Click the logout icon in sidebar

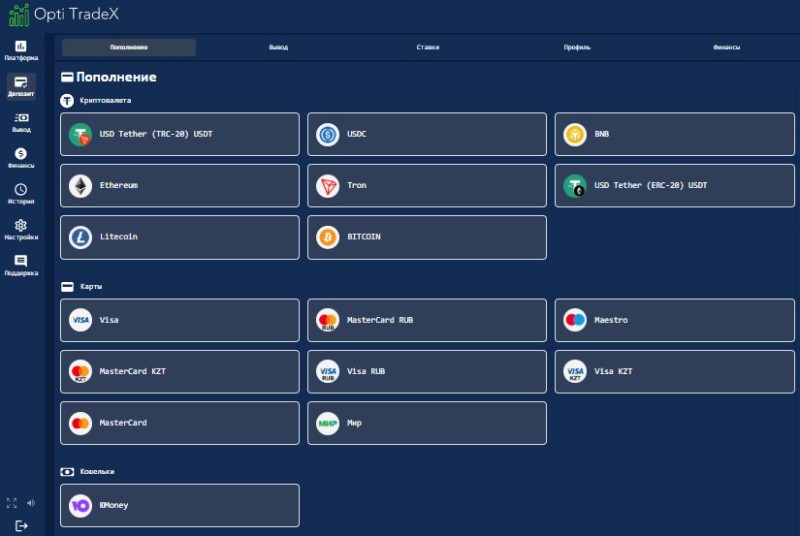click(x=22, y=525)
